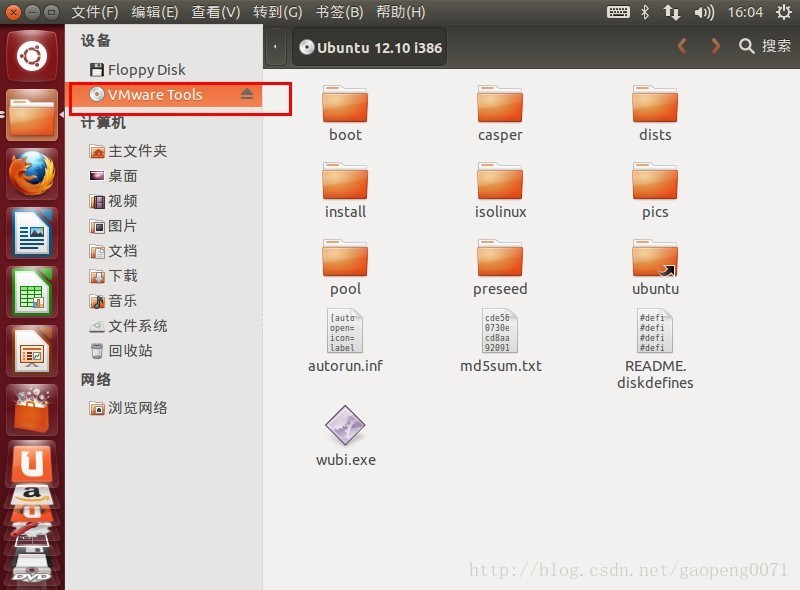This screenshot has height=590, width=800.
Task: Launch LibreOffice Writer from the launcher
Action: (x=32, y=233)
